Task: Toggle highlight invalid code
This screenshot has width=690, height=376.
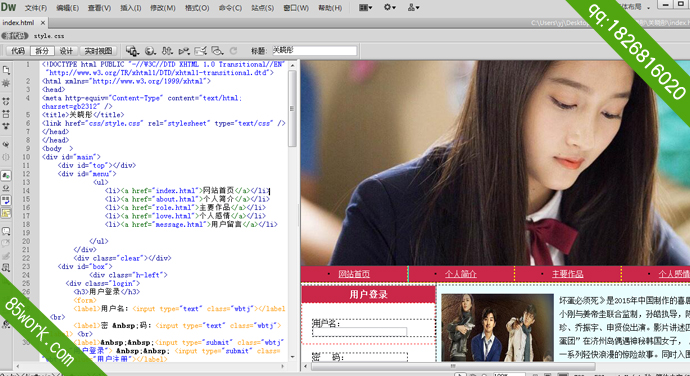Action: tap(6, 188)
